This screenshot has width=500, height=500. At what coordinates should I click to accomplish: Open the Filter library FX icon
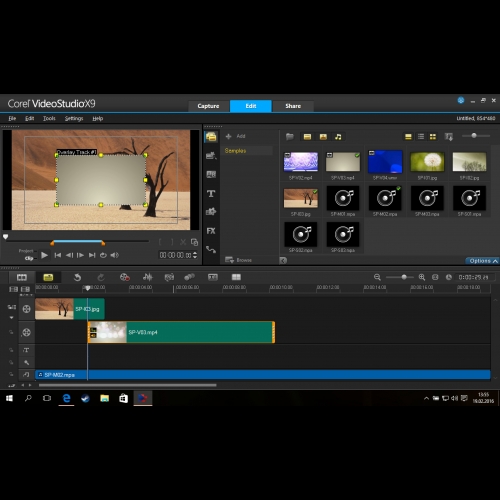211,231
